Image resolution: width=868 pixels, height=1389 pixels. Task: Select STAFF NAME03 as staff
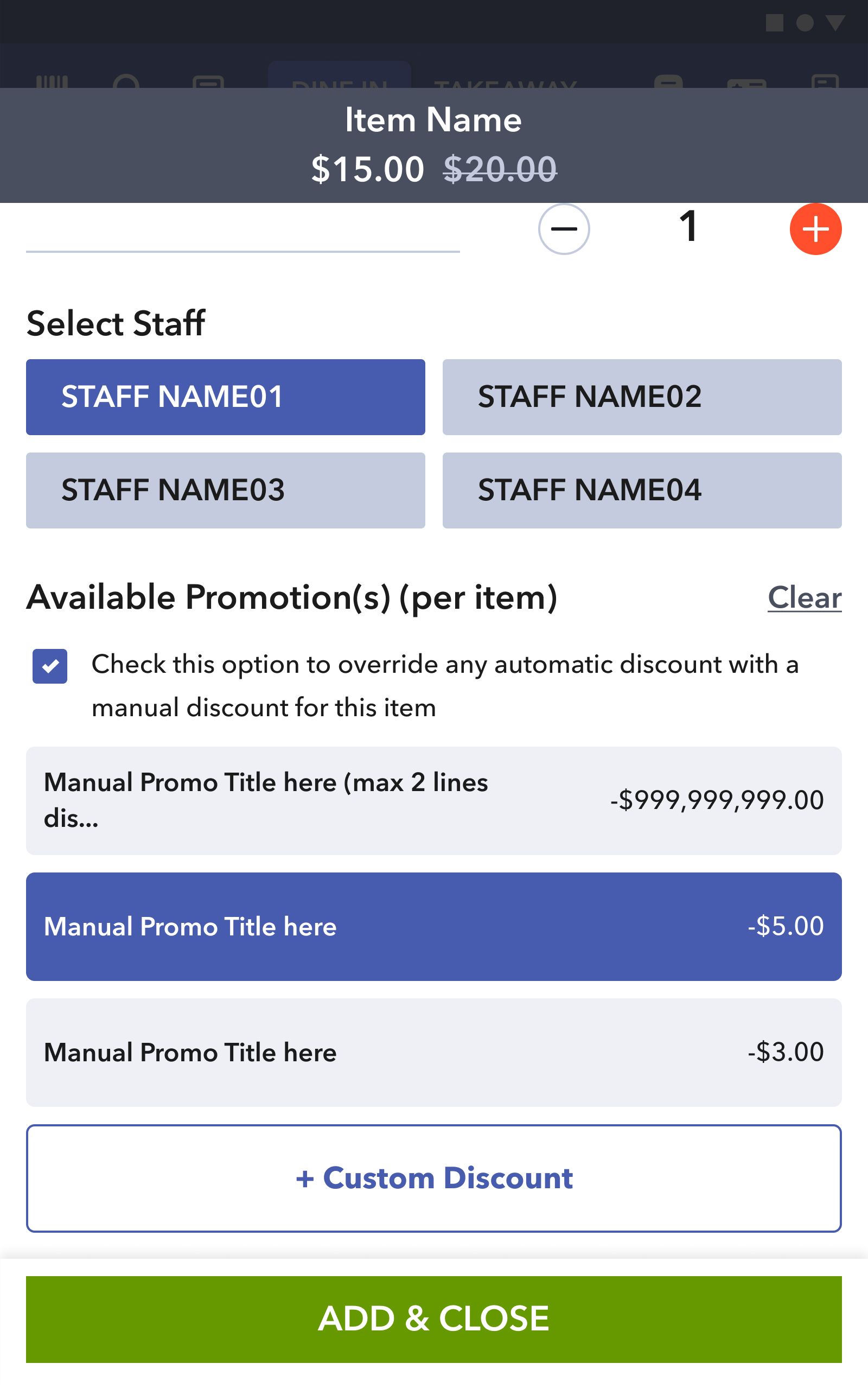tap(226, 490)
